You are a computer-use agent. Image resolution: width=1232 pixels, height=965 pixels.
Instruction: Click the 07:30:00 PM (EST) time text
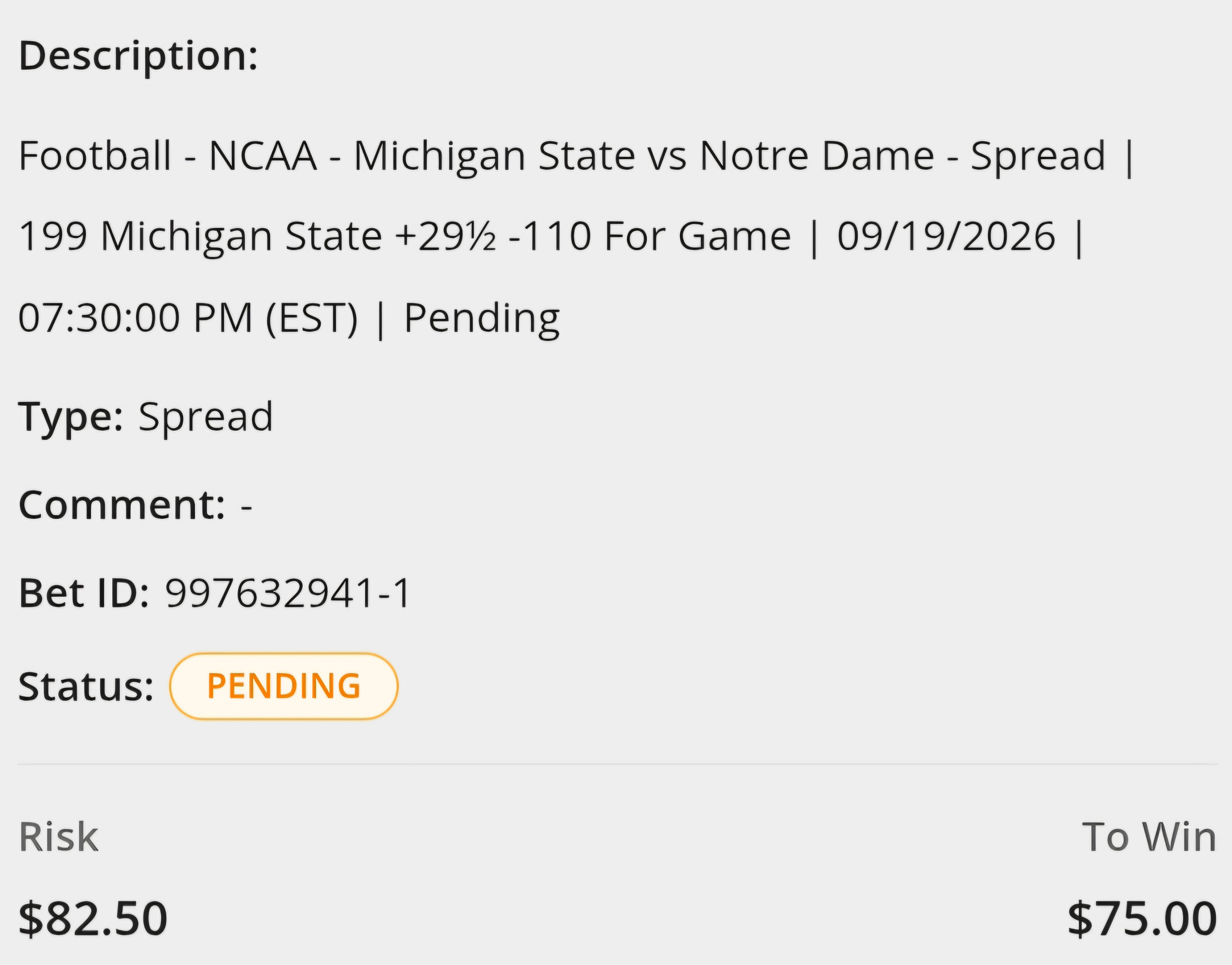click(x=188, y=317)
